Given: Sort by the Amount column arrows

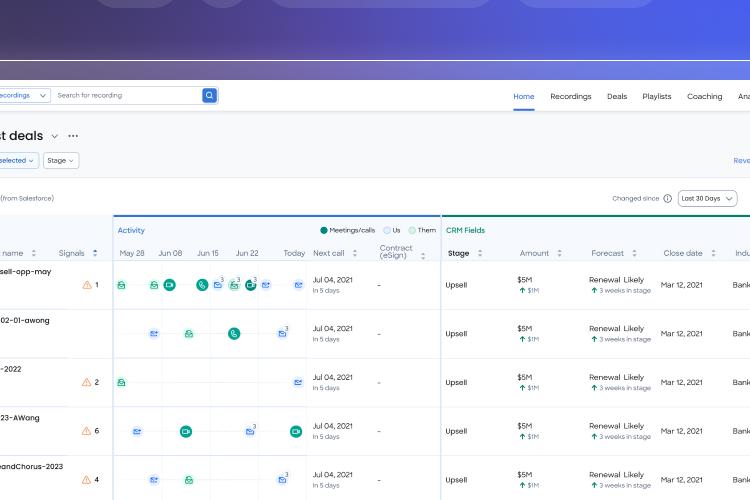Looking at the screenshot, I should (559, 253).
